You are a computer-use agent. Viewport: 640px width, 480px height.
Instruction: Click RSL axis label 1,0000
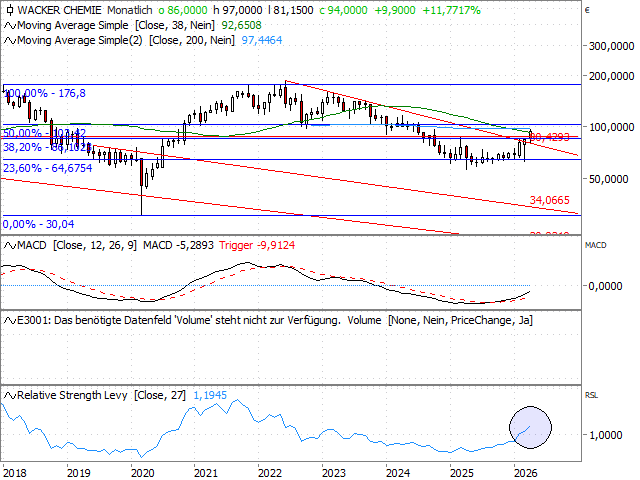click(605, 435)
